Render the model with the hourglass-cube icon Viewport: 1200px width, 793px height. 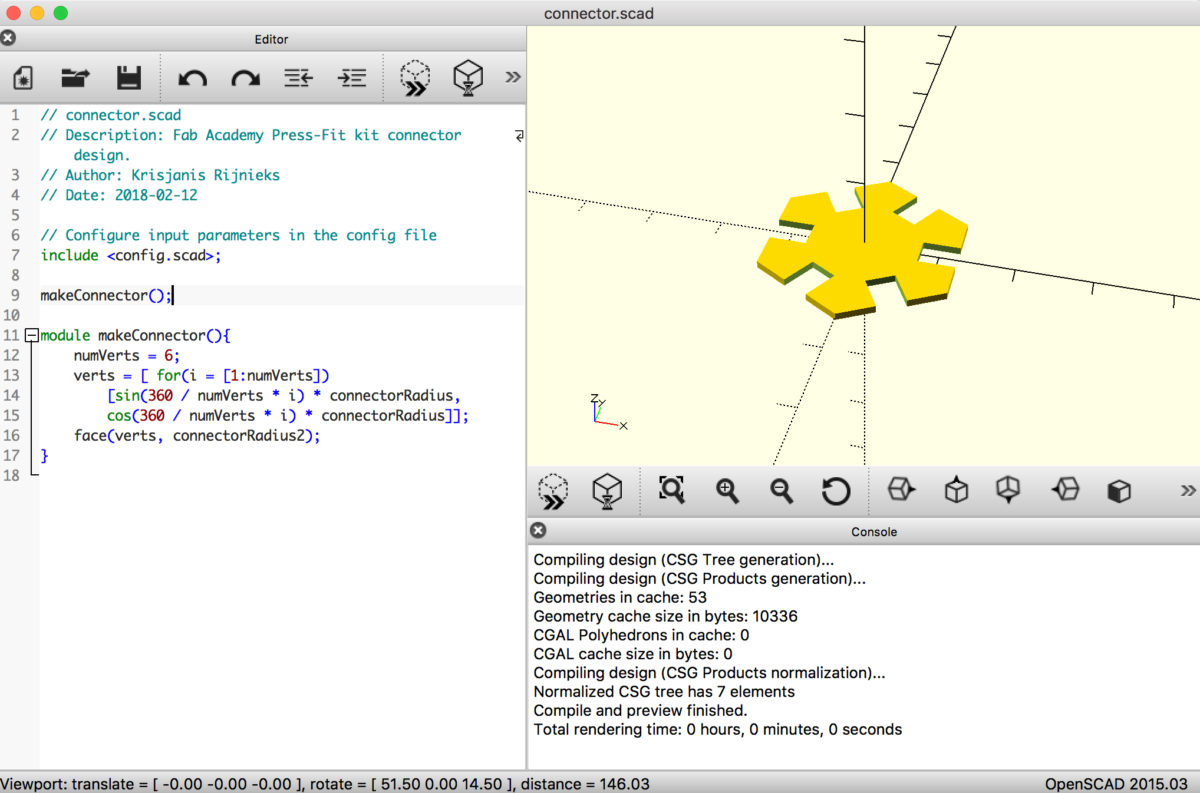click(467, 77)
